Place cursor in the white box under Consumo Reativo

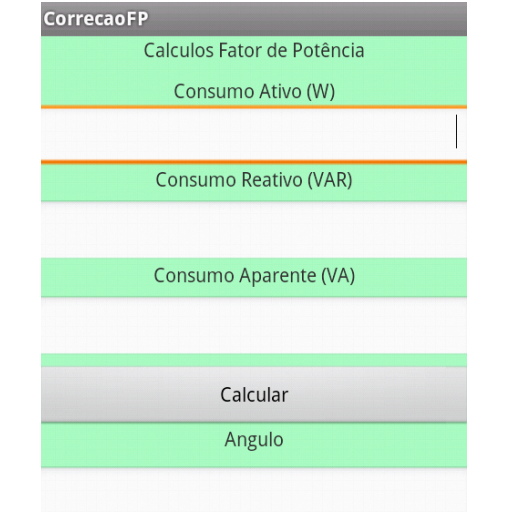pos(254,229)
